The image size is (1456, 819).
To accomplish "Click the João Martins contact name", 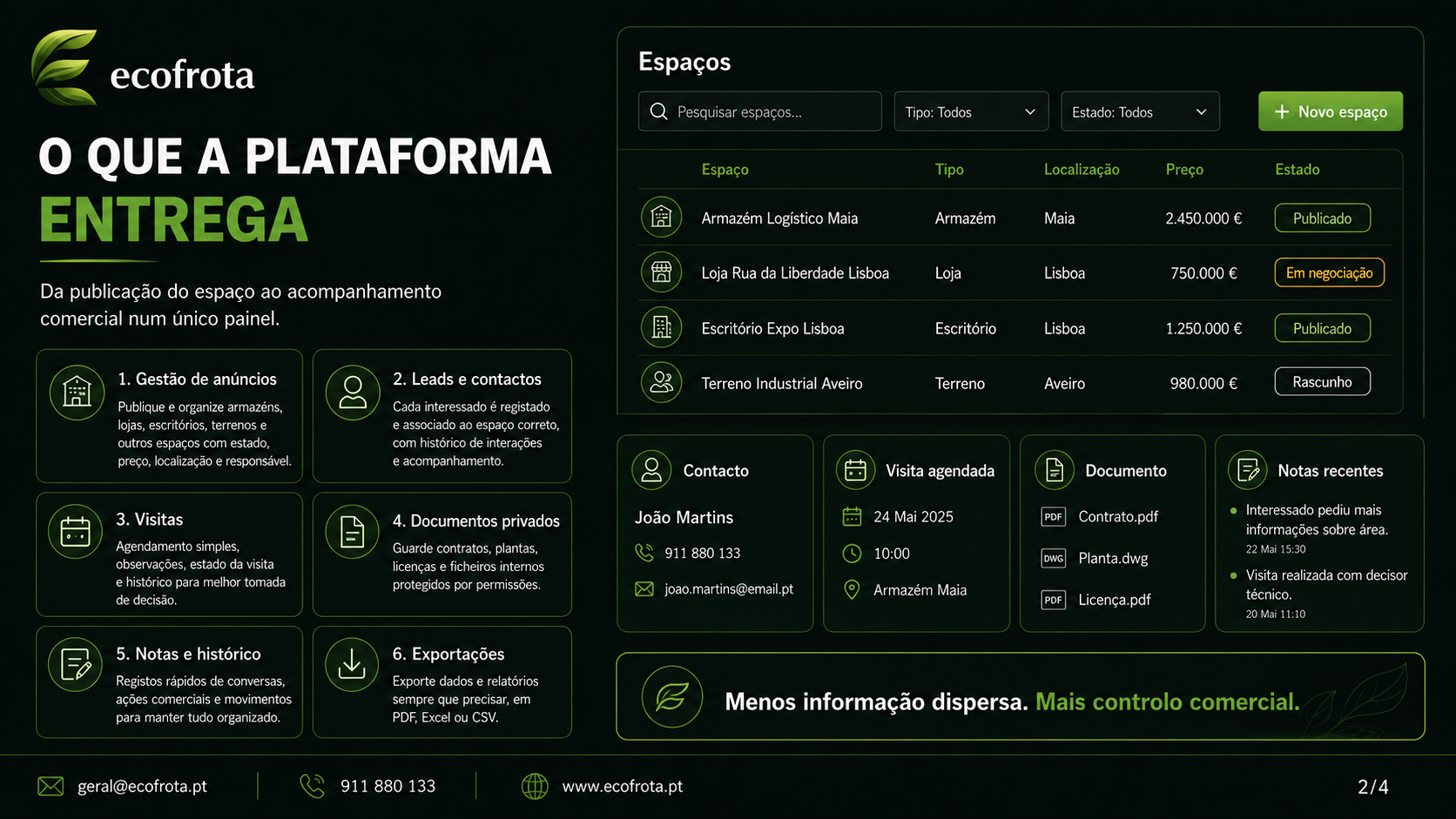I will (684, 518).
